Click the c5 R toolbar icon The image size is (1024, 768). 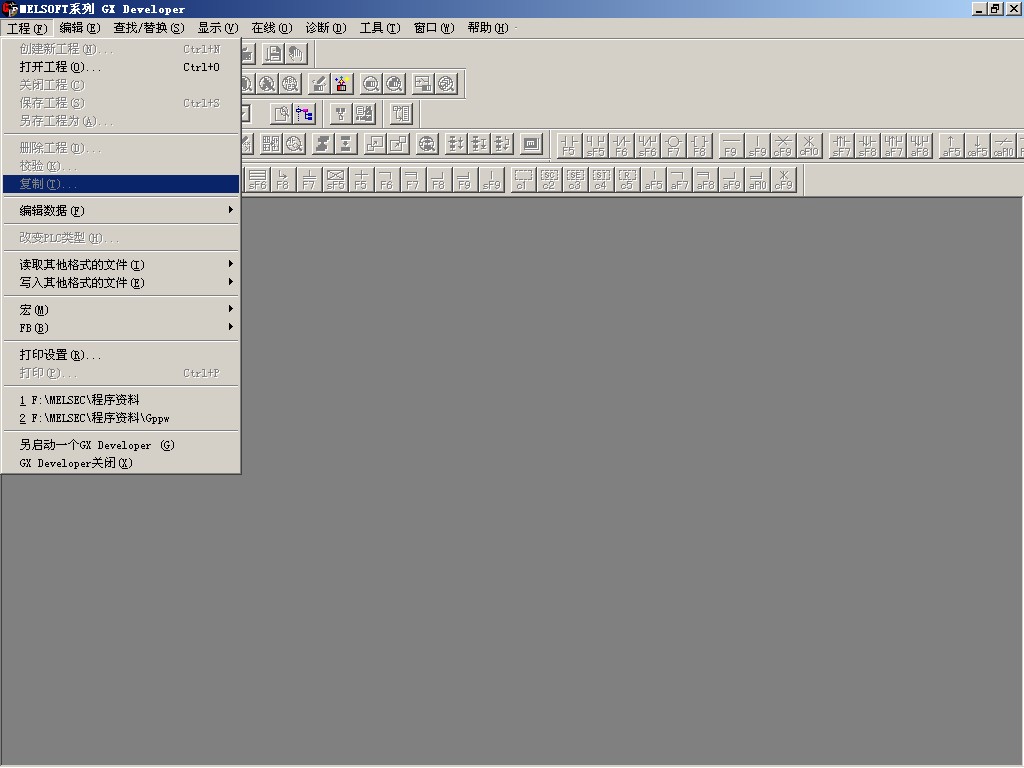[x=627, y=180]
